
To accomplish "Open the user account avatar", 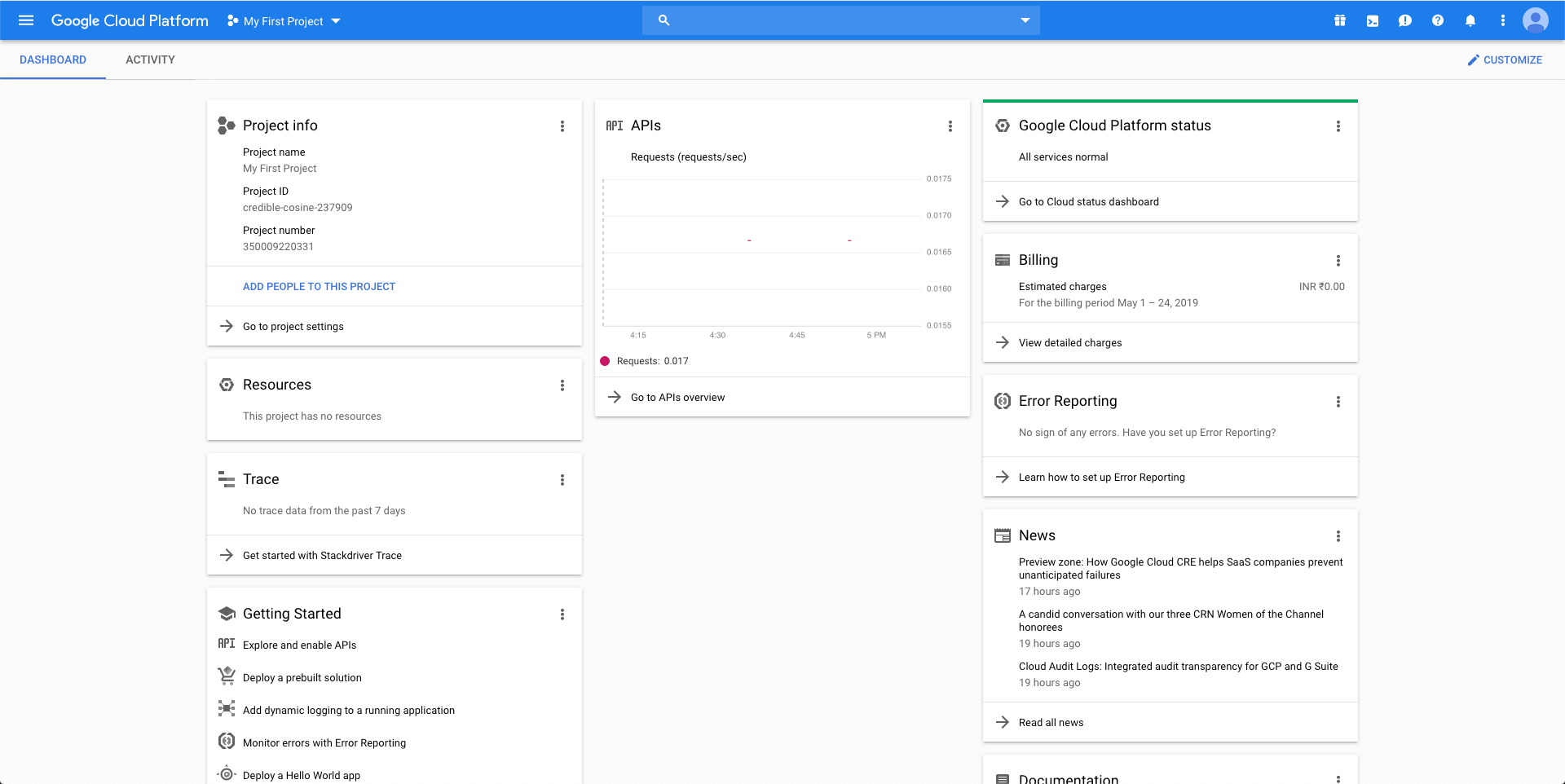I will 1536,20.
